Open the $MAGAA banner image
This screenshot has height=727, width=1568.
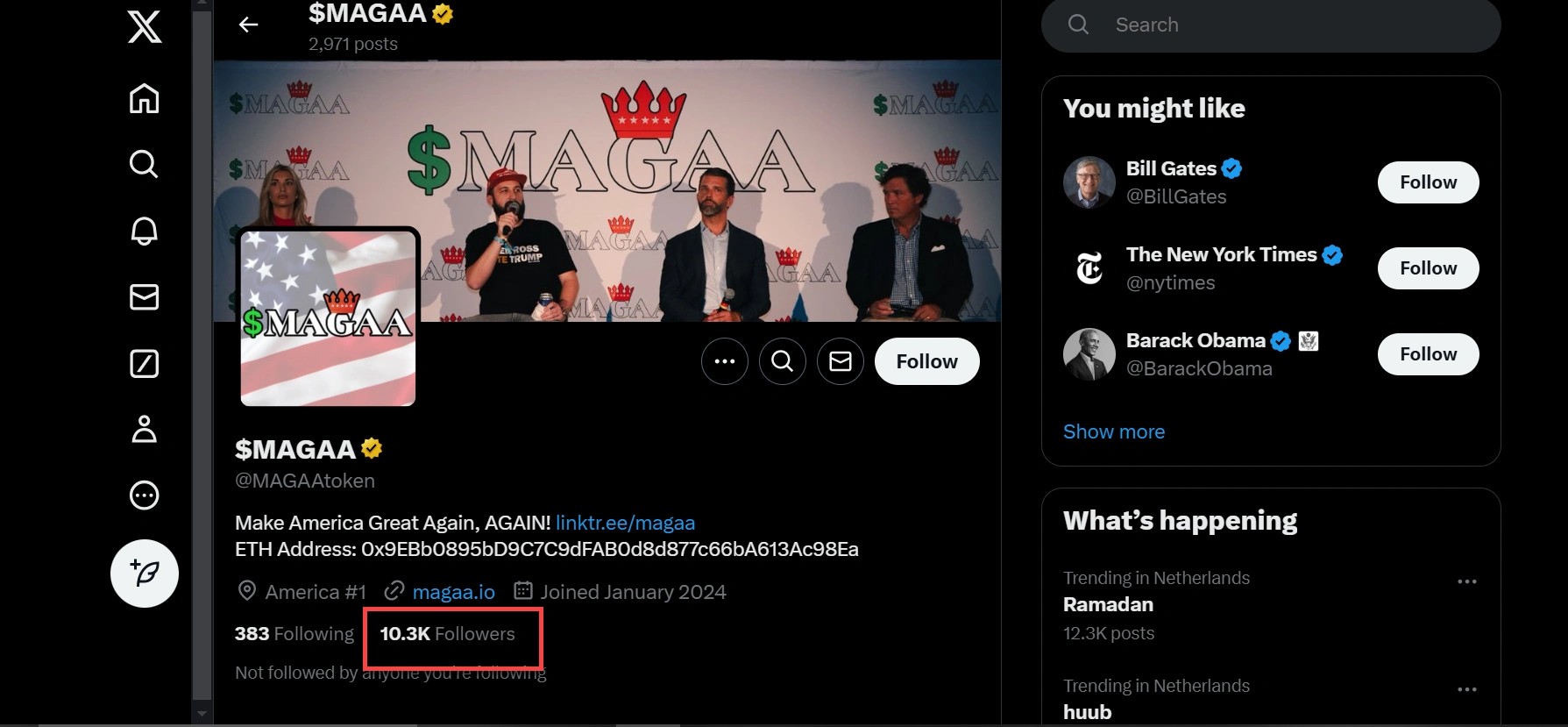coord(607,190)
